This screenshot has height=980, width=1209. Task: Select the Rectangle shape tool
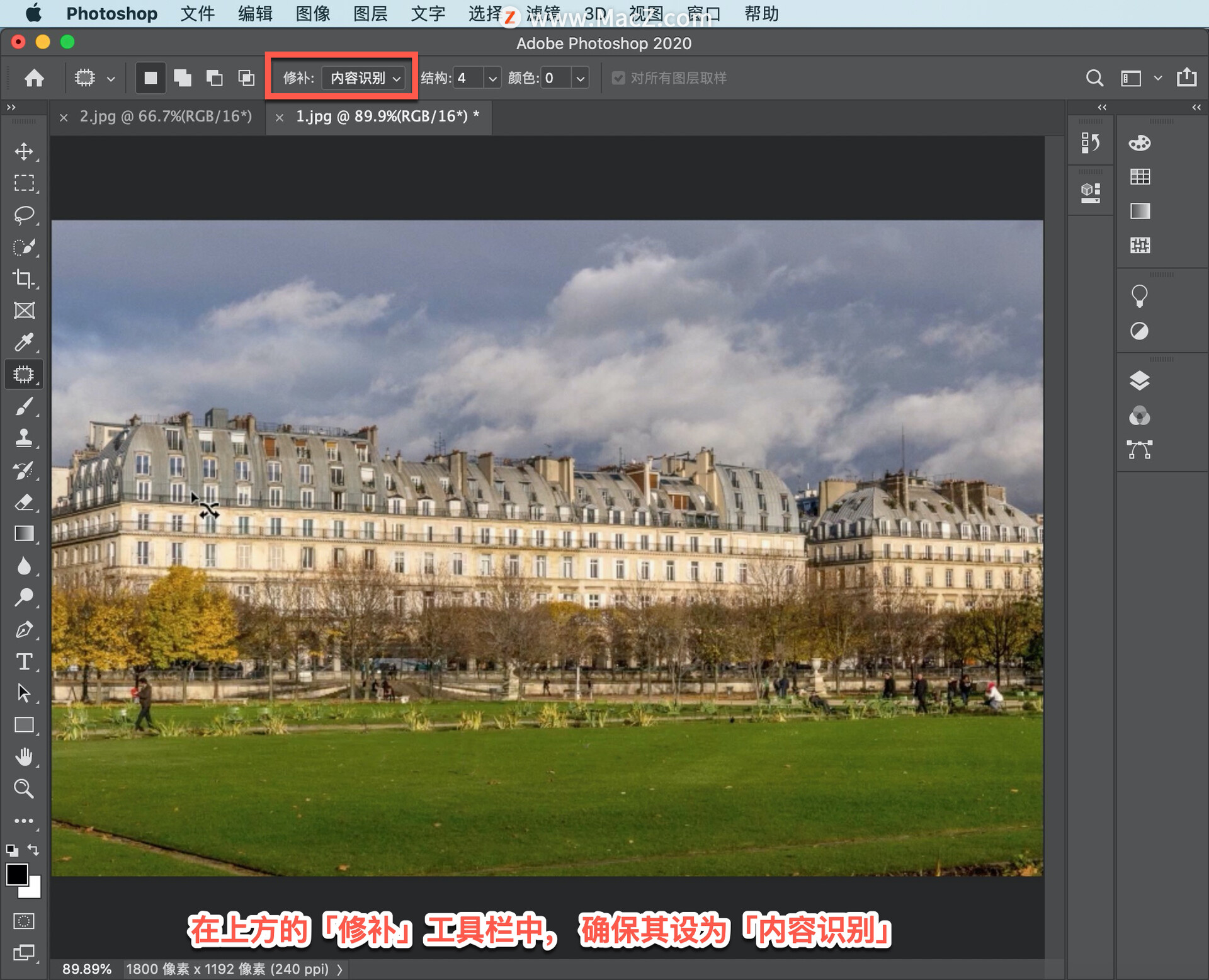(24, 726)
